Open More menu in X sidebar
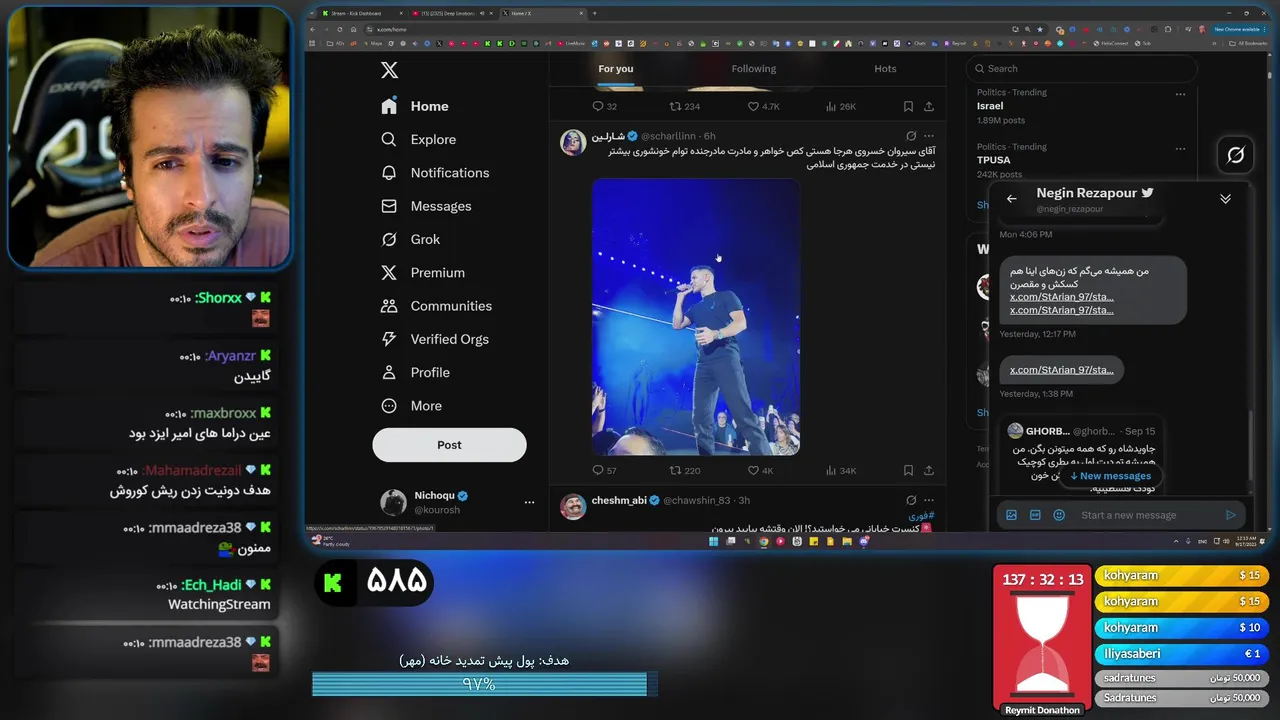Screen dimensions: 1280x720 412,406
